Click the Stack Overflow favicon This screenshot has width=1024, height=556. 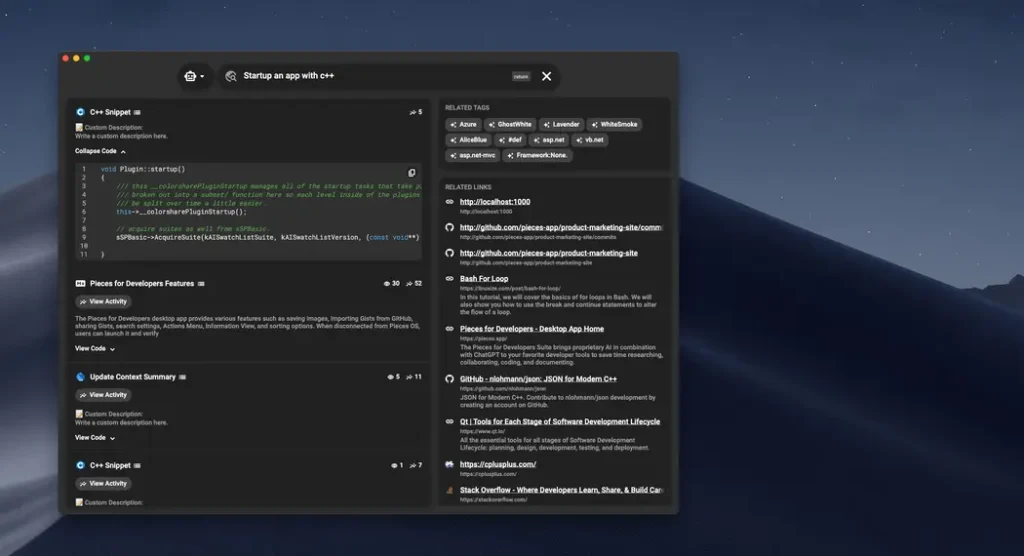(x=449, y=490)
